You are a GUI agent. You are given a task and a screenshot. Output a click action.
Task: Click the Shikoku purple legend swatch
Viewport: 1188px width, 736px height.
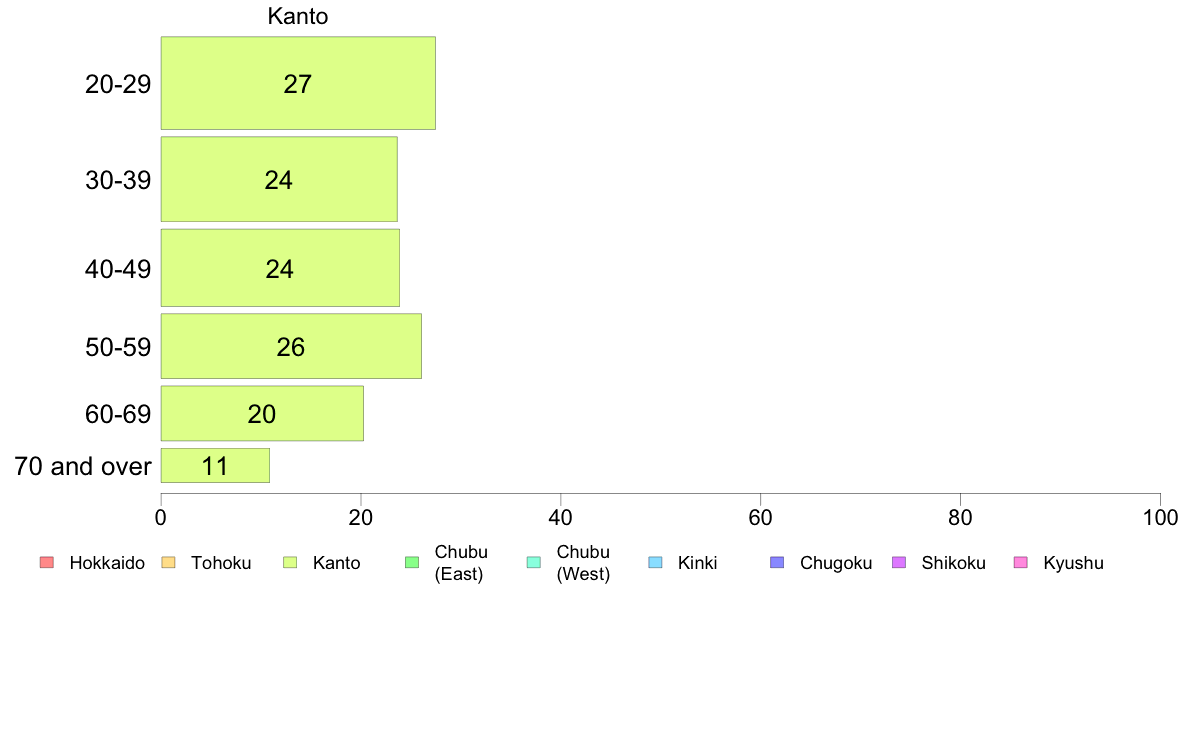[x=899, y=562]
